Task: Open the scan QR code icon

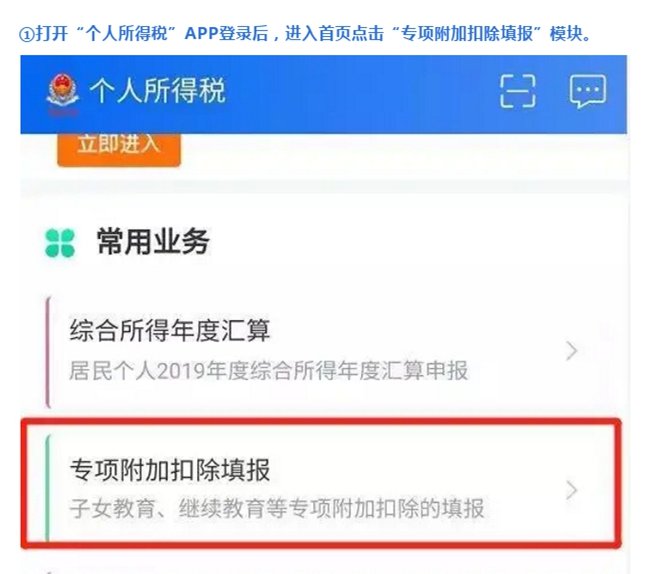Action: coord(518,91)
